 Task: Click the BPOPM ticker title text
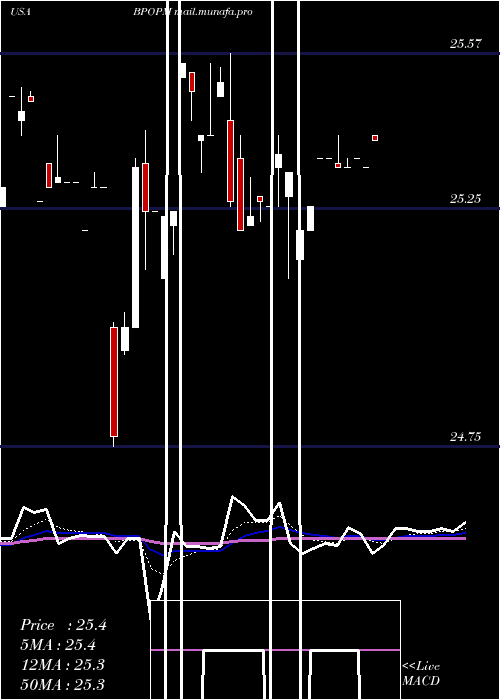152,12
